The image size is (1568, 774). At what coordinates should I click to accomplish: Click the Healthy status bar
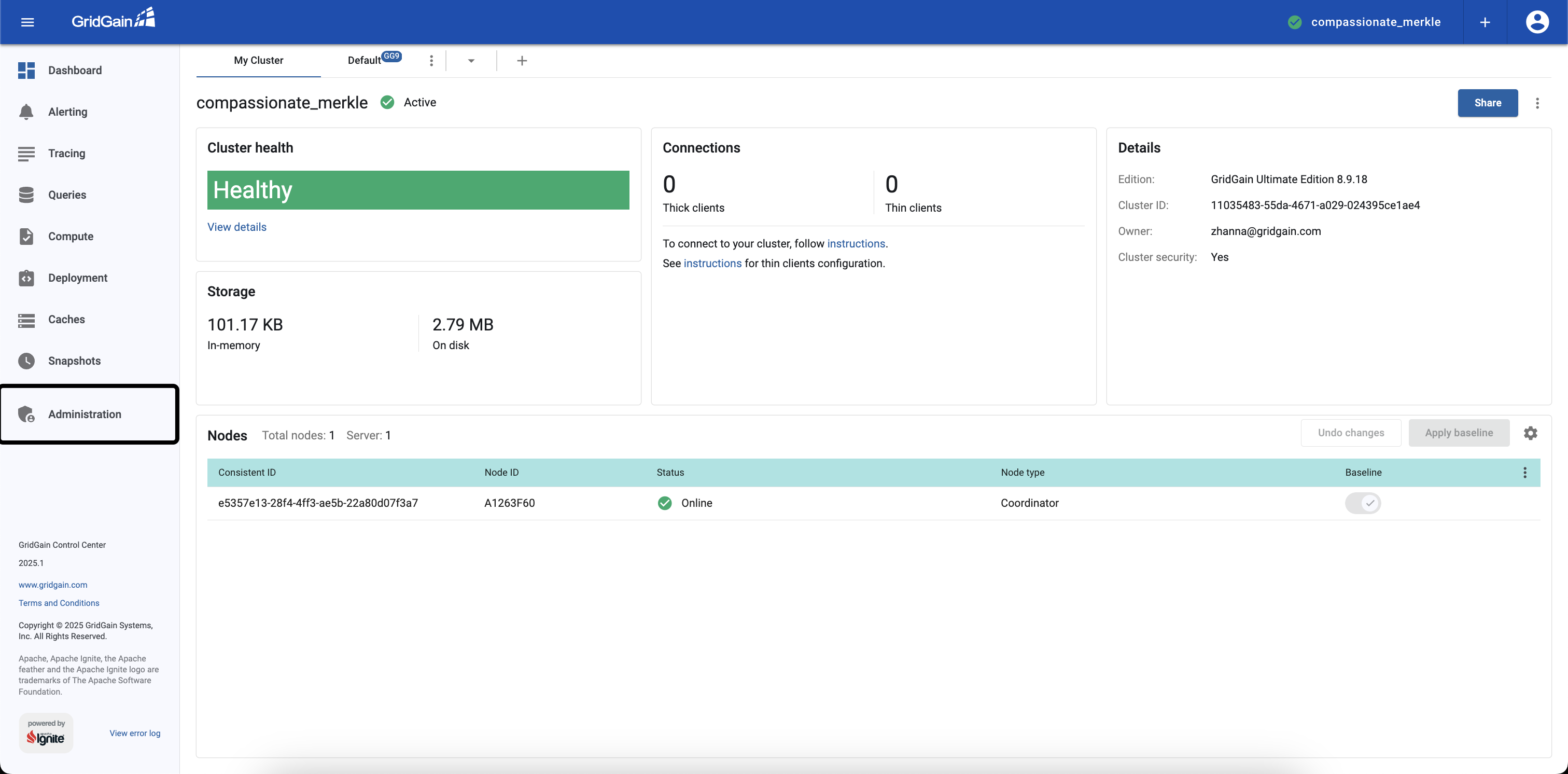tap(418, 190)
